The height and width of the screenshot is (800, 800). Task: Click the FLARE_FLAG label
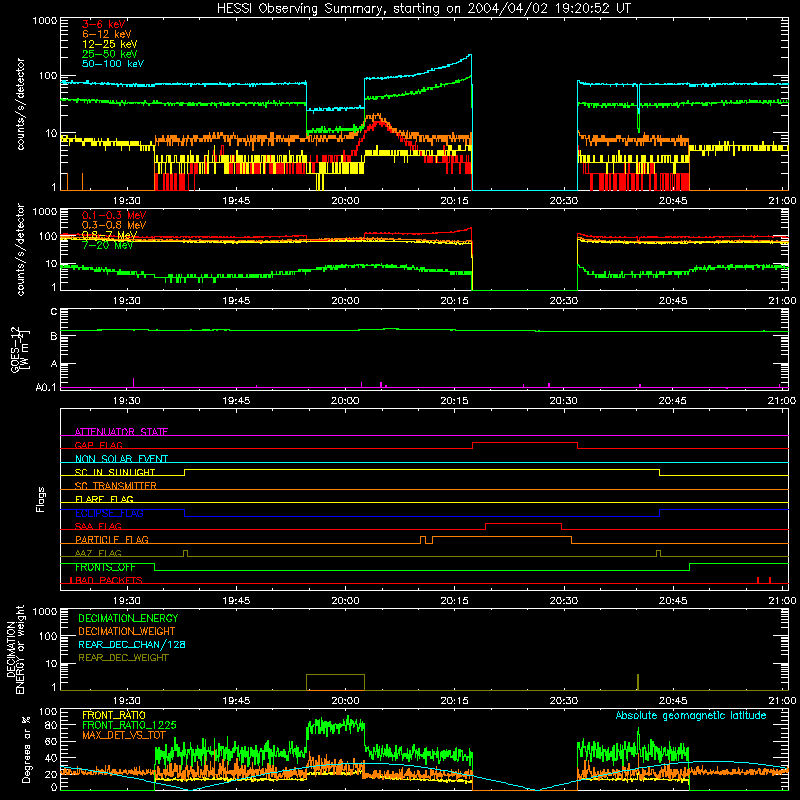104,499
